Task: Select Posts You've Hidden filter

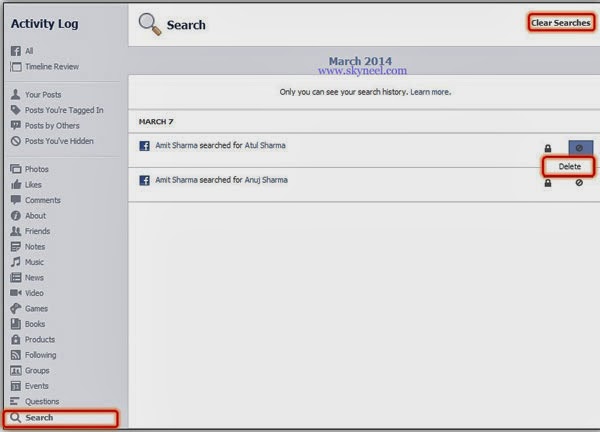Action: coord(59,141)
